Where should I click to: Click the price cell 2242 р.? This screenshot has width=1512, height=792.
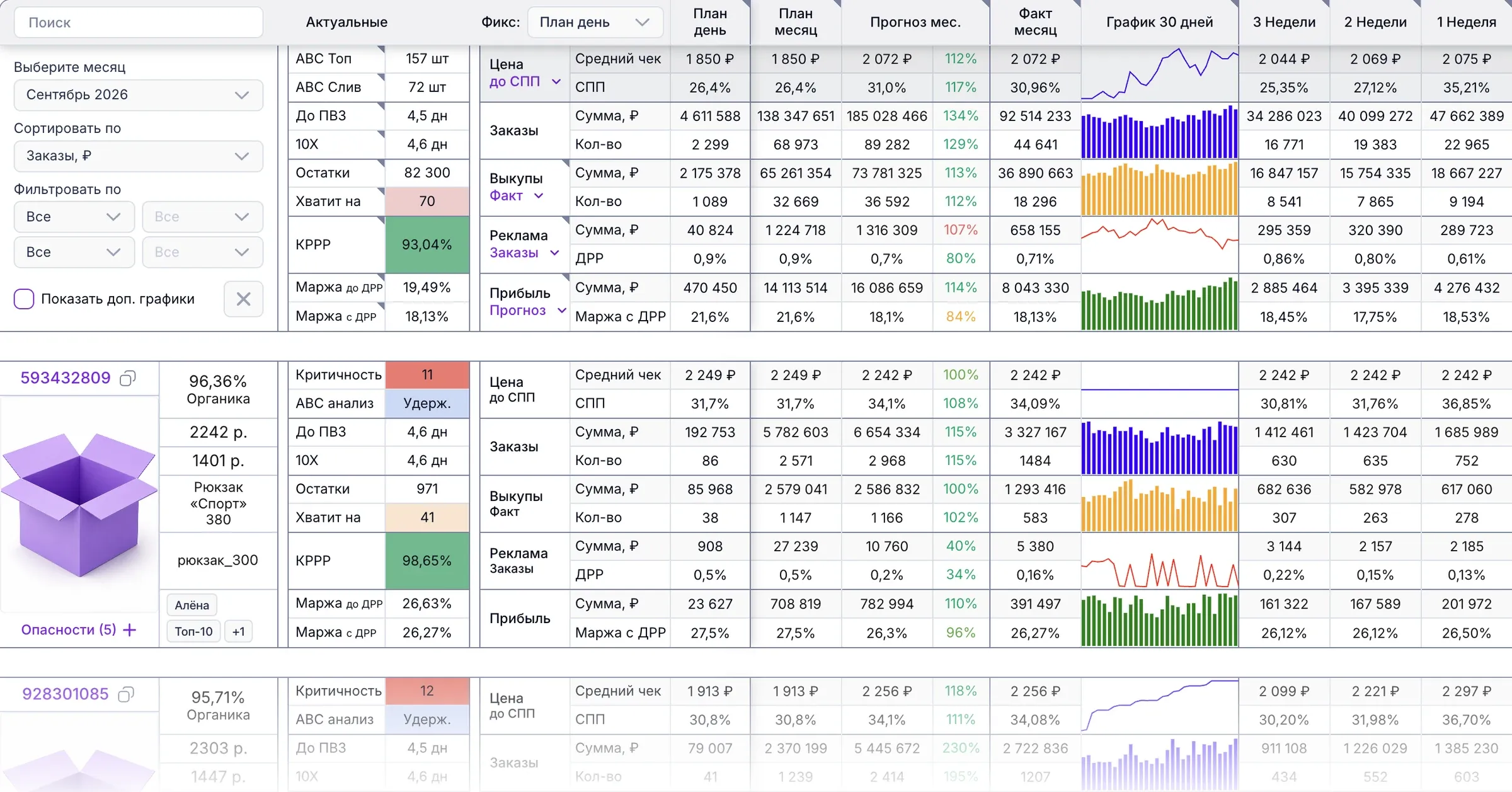[x=219, y=432]
